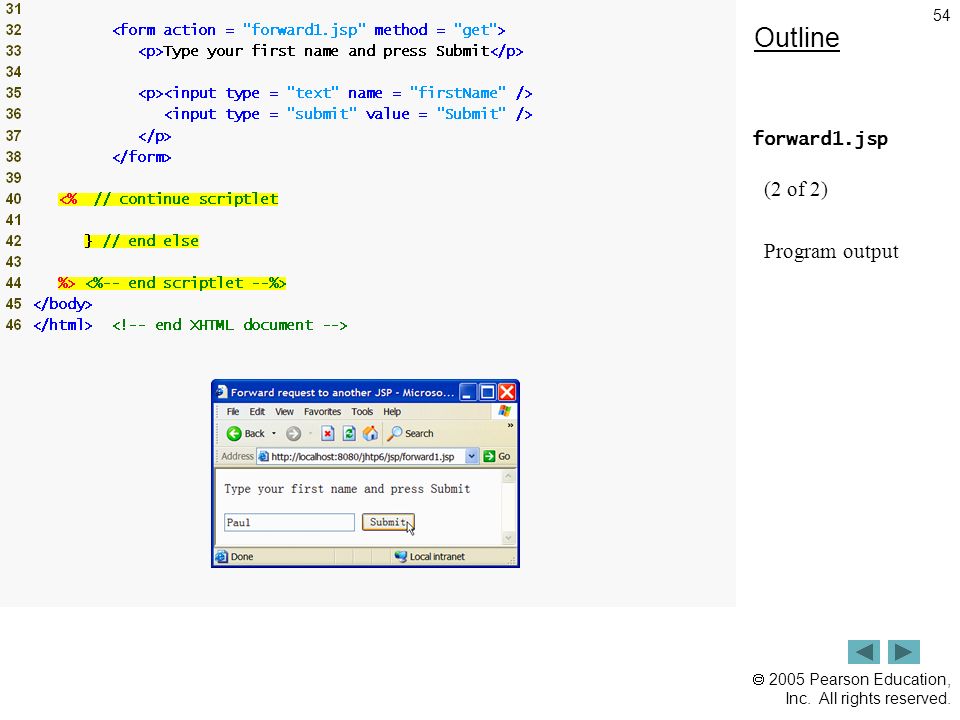Open the Edit menu
This screenshot has height=720, width=960.
pos(257,411)
